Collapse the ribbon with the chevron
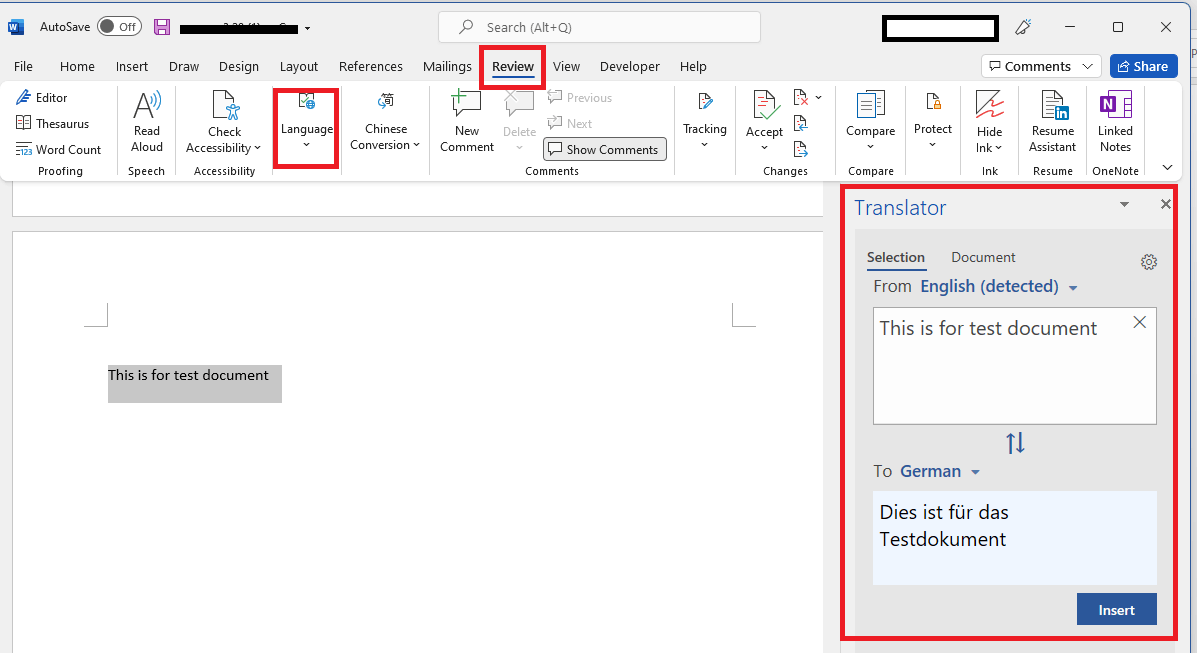The image size is (1197, 653). (1166, 167)
